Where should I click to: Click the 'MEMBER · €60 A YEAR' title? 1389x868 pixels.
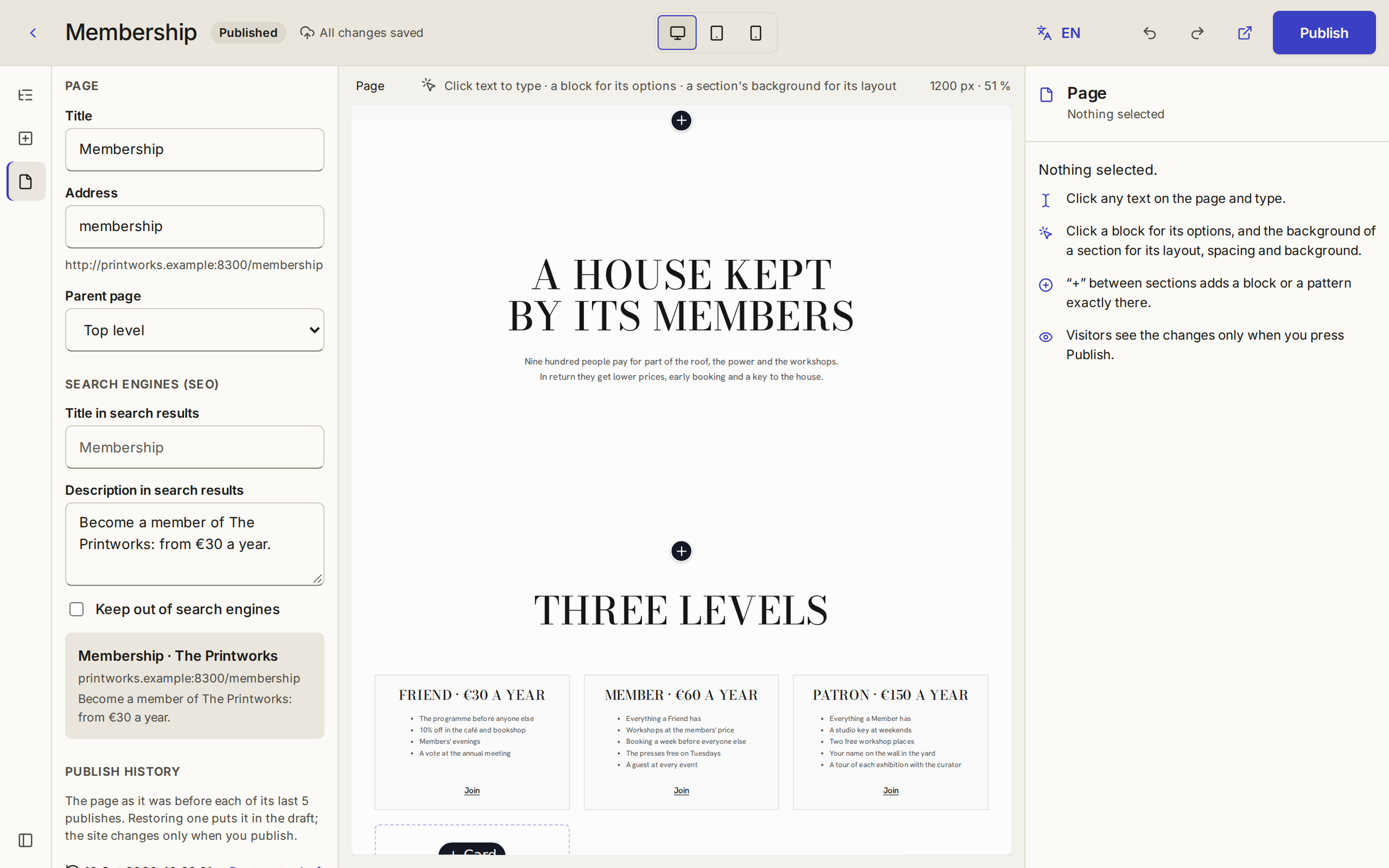[x=681, y=695]
